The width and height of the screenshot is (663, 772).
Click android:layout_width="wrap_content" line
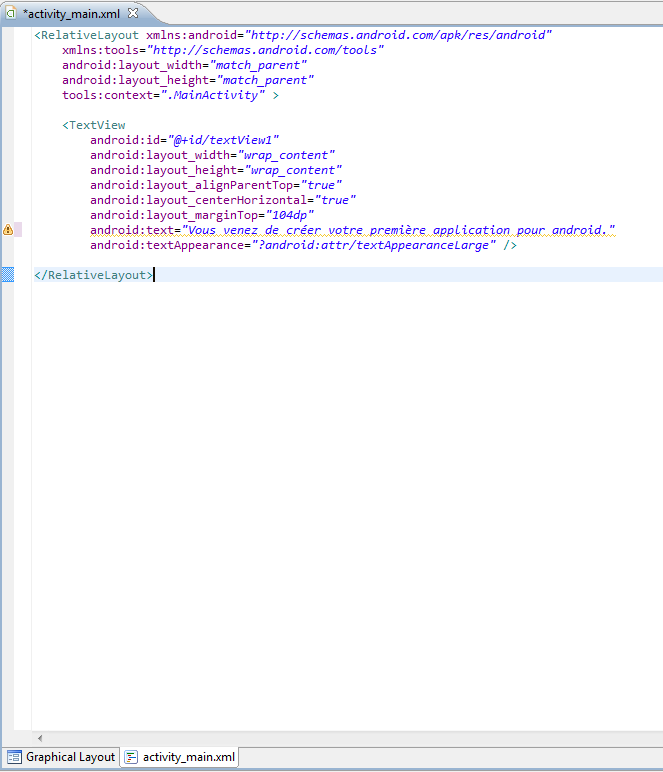(x=213, y=155)
